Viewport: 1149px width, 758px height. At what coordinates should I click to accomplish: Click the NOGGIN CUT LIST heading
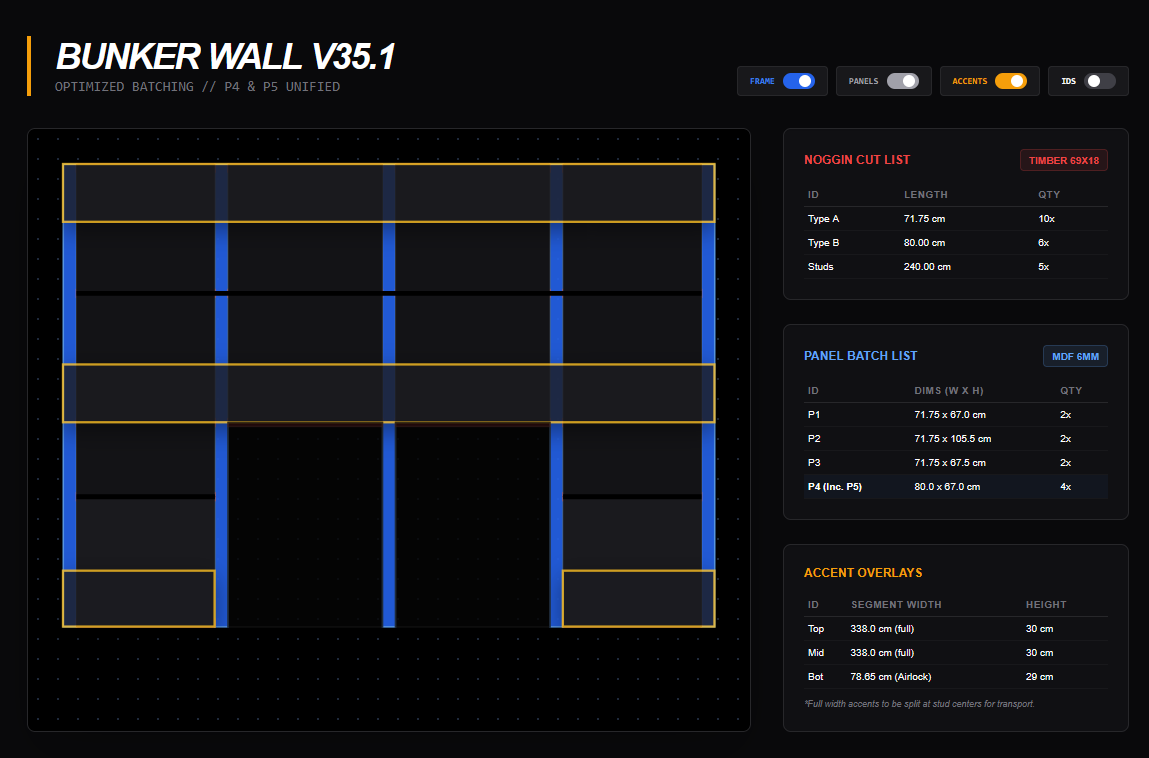[857, 160]
